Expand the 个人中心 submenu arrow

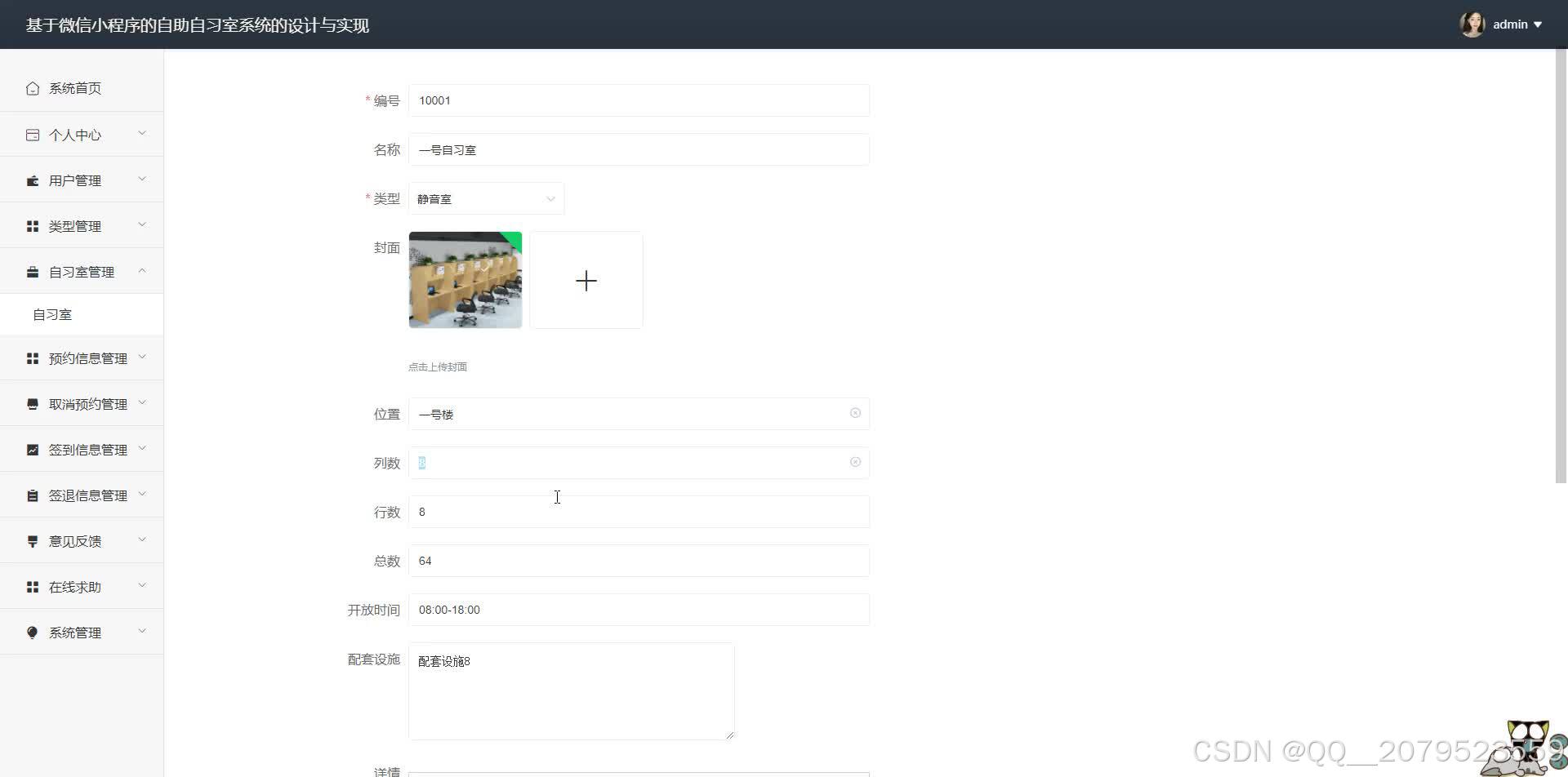coord(142,133)
